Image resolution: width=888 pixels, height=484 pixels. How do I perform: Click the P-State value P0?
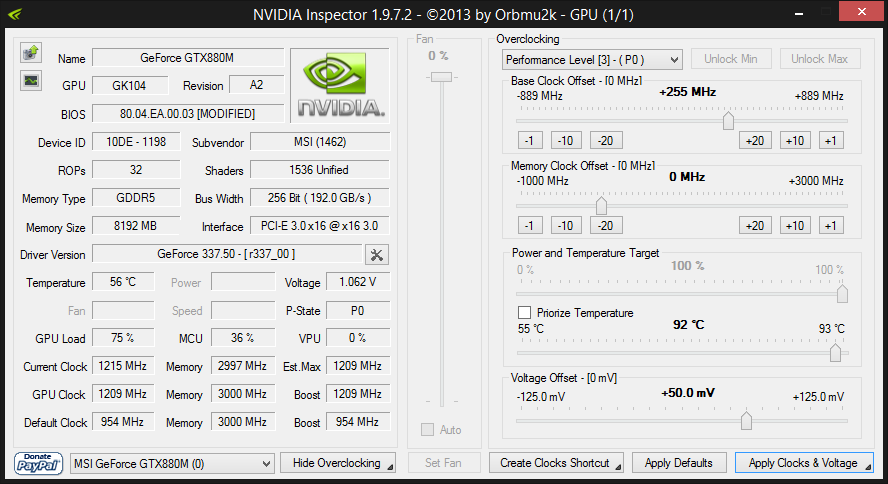click(x=358, y=310)
